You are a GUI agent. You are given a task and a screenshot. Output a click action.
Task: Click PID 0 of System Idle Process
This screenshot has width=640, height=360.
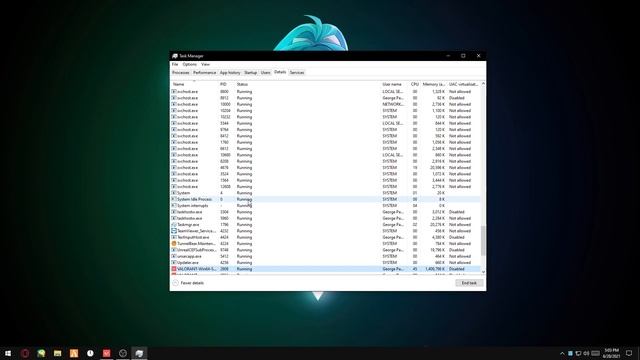[222, 199]
